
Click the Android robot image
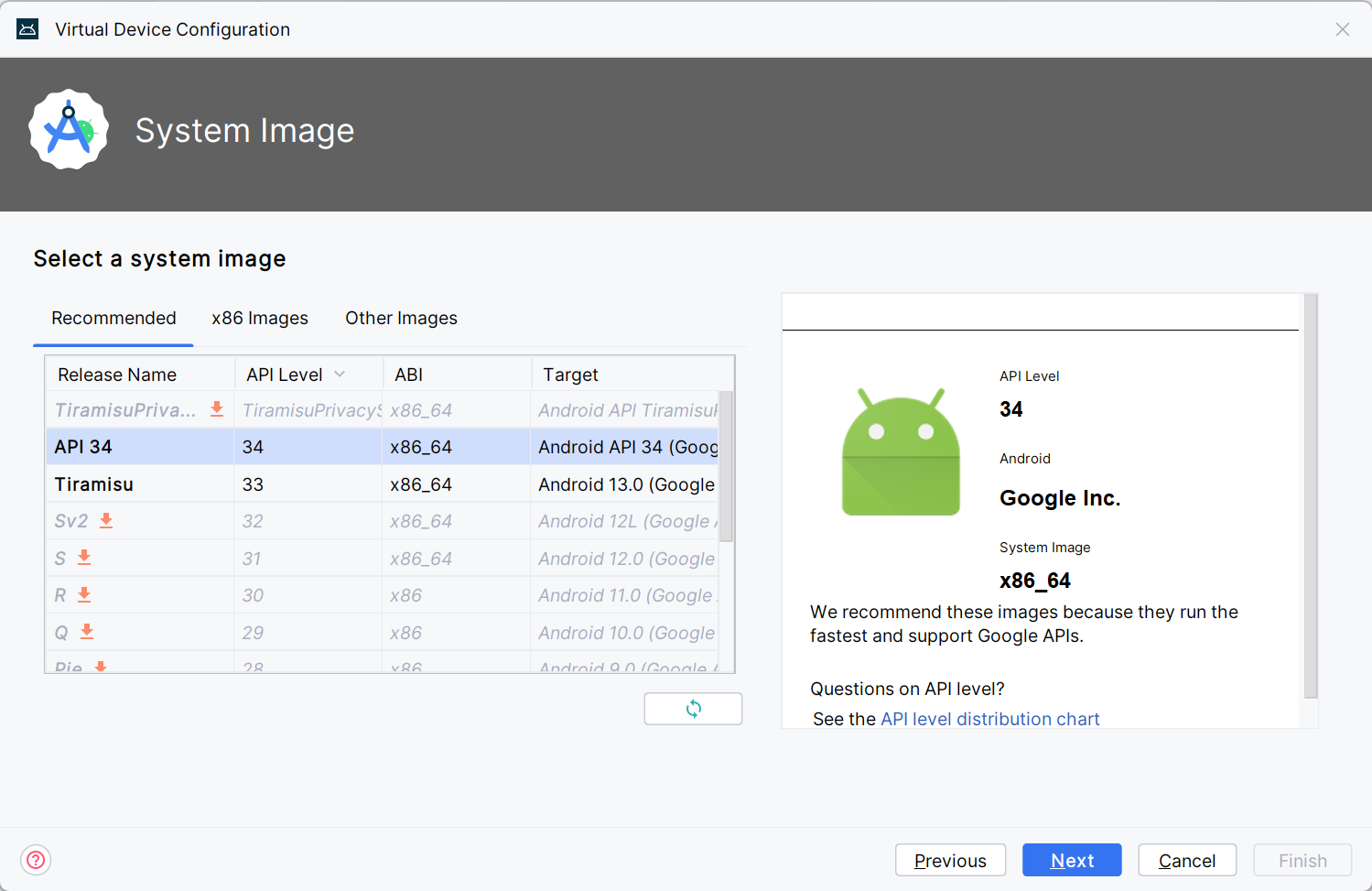[901, 452]
